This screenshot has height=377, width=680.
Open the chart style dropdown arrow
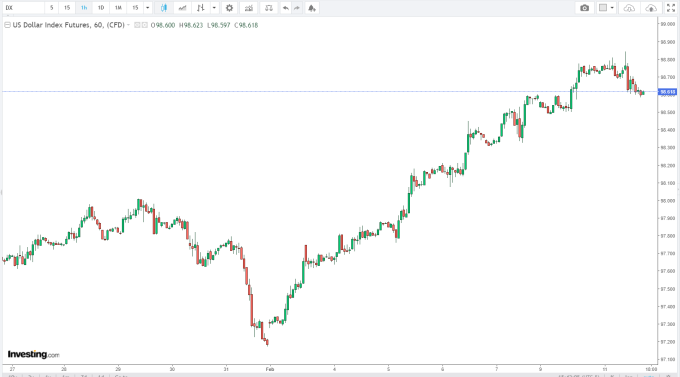point(214,8)
